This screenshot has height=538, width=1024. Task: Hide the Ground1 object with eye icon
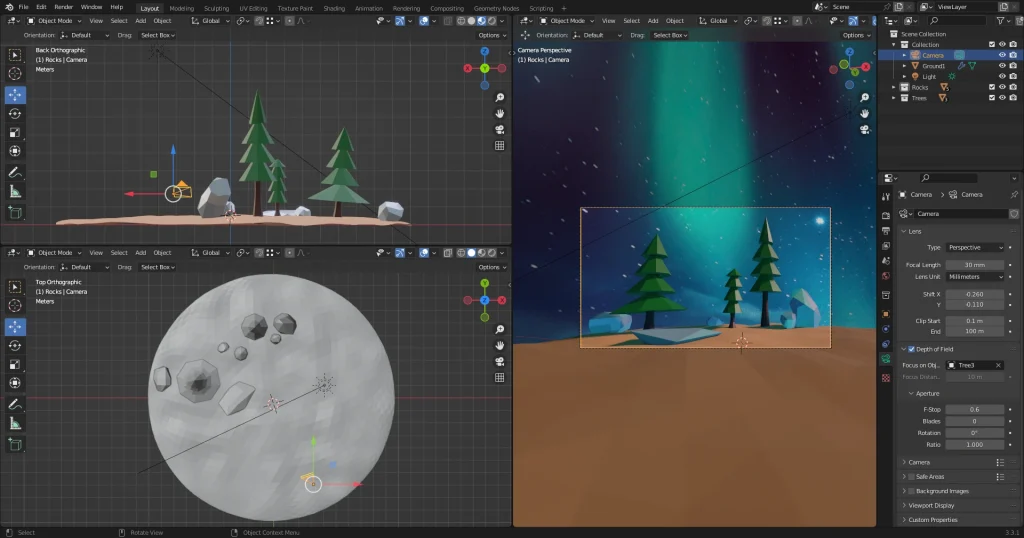click(1002, 66)
